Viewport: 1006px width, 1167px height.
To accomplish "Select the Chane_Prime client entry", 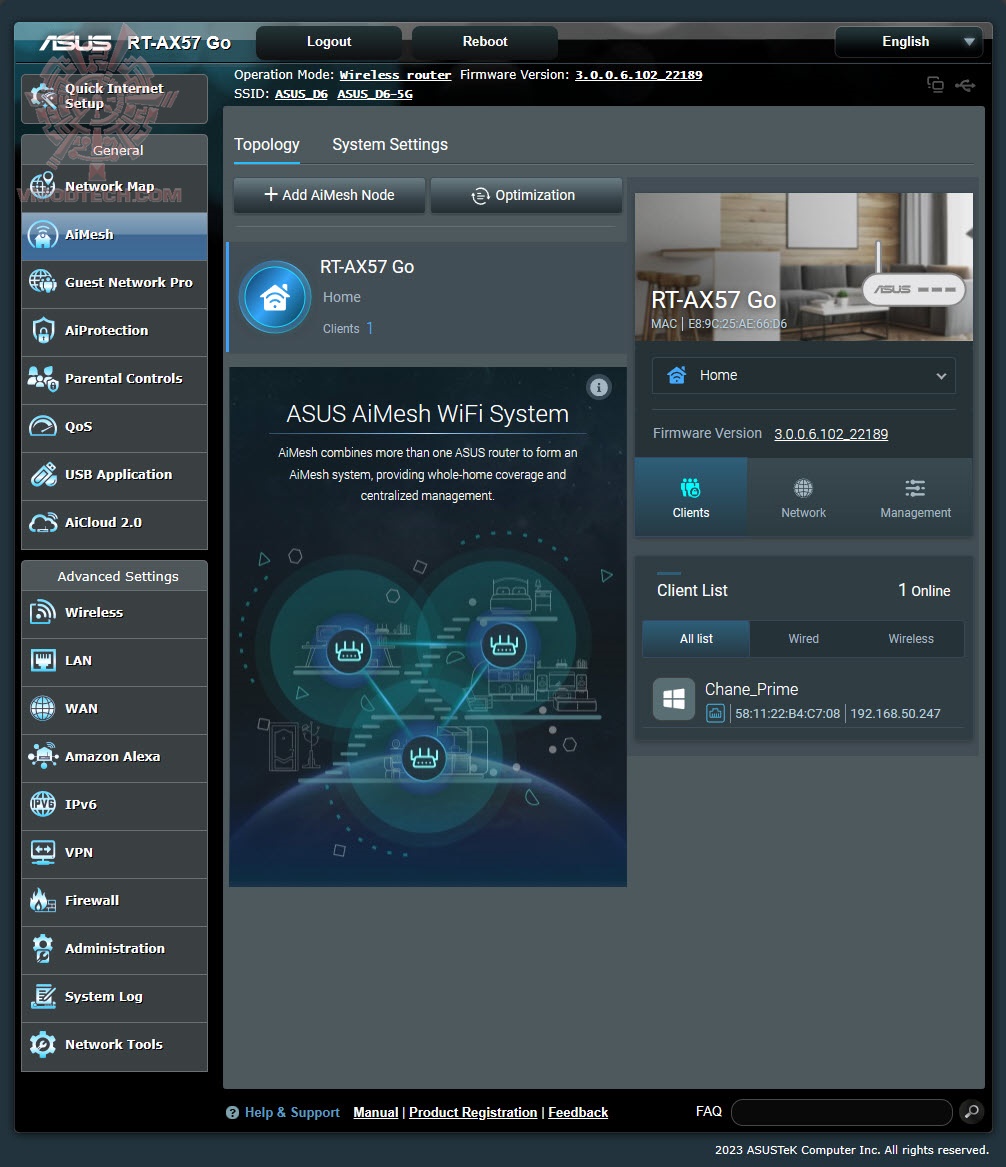I will (x=804, y=700).
